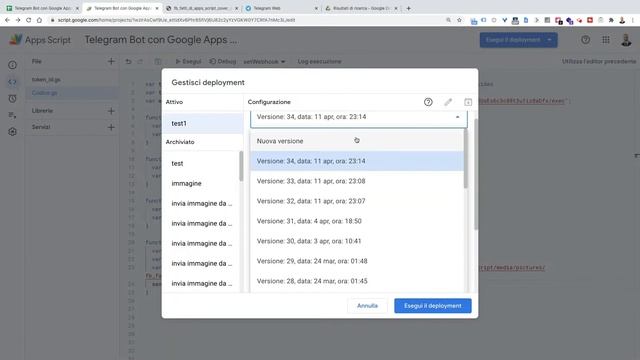Open the Triggers clock sidebar icon
The width and height of the screenshot is (640, 360).
click(x=13, y=98)
